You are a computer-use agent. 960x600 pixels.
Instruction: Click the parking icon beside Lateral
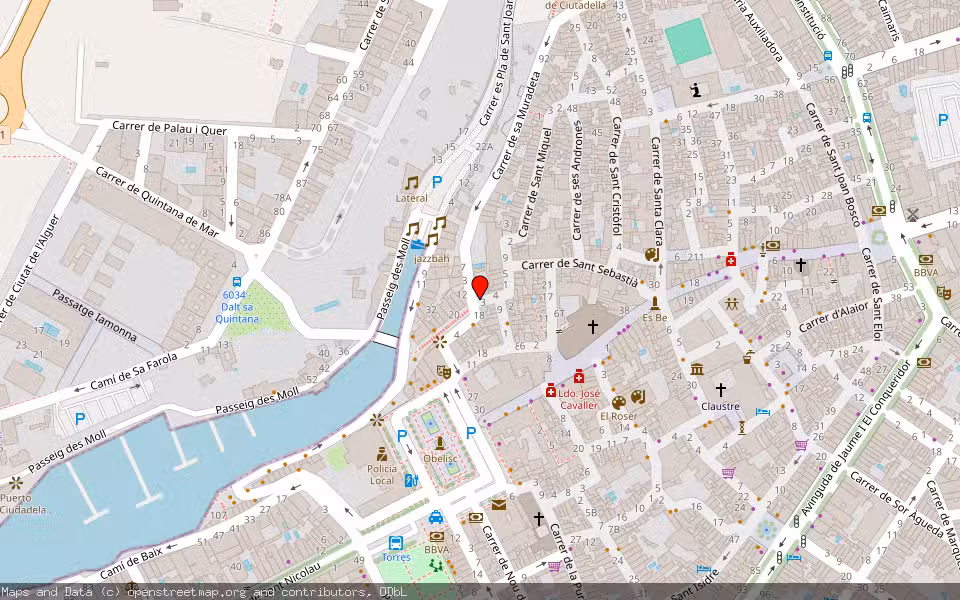pos(437,182)
